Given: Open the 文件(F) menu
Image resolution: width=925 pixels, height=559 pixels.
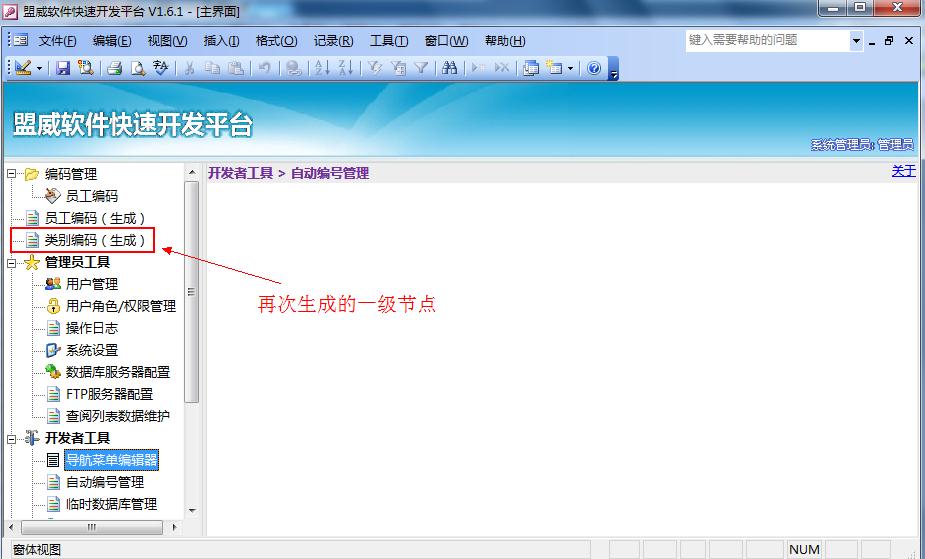Looking at the screenshot, I should pyautogui.click(x=57, y=41).
